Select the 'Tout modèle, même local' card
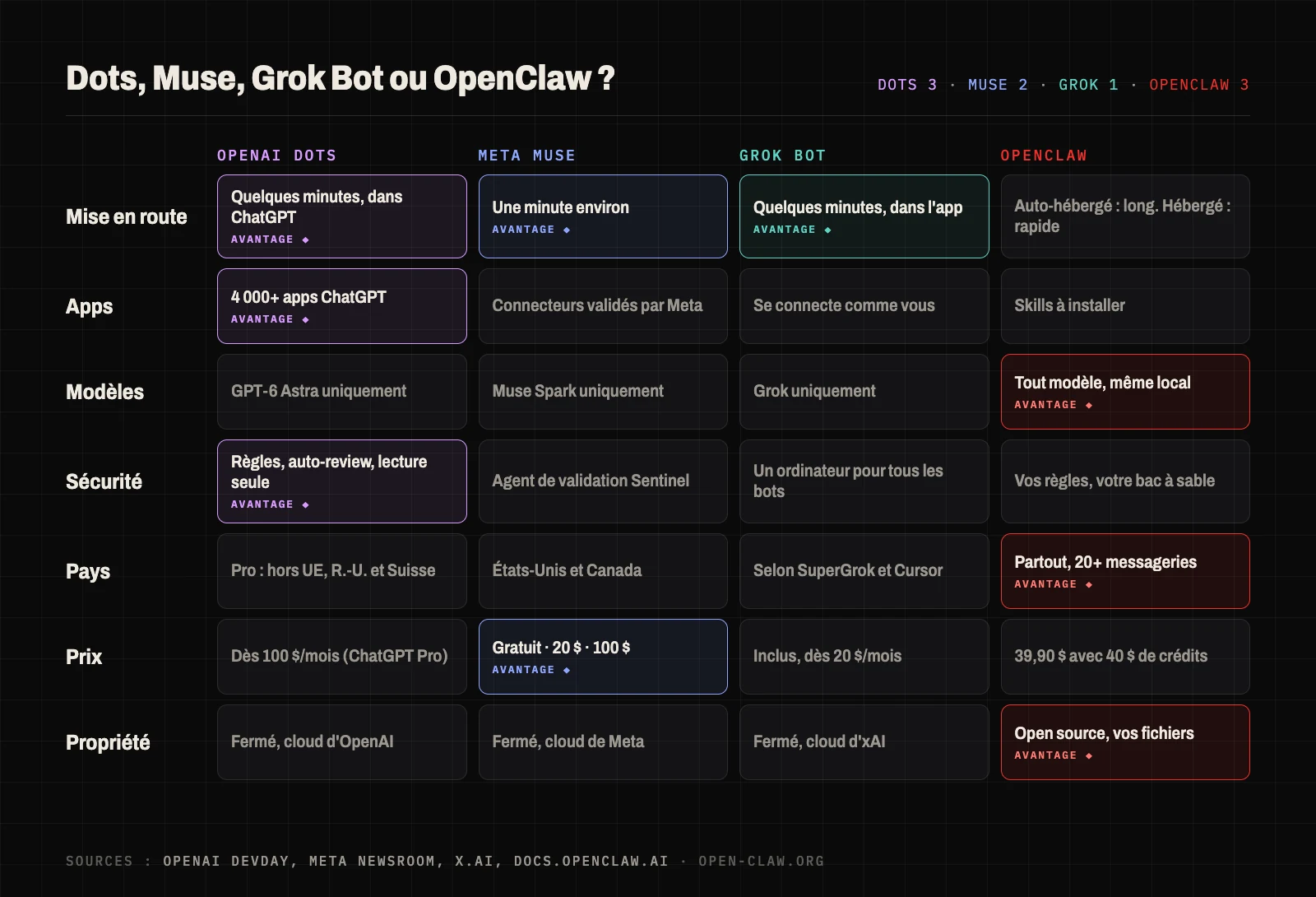The height and width of the screenshot is (897, 1316). [1125, 392]
